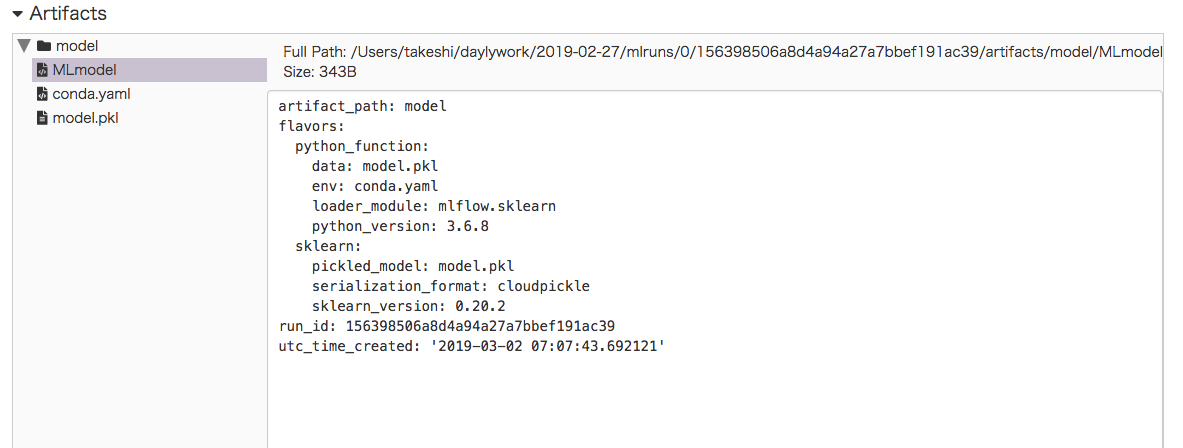Click the artifact_path line in the preview
The image size is (1183, 448).
[362, 106]
